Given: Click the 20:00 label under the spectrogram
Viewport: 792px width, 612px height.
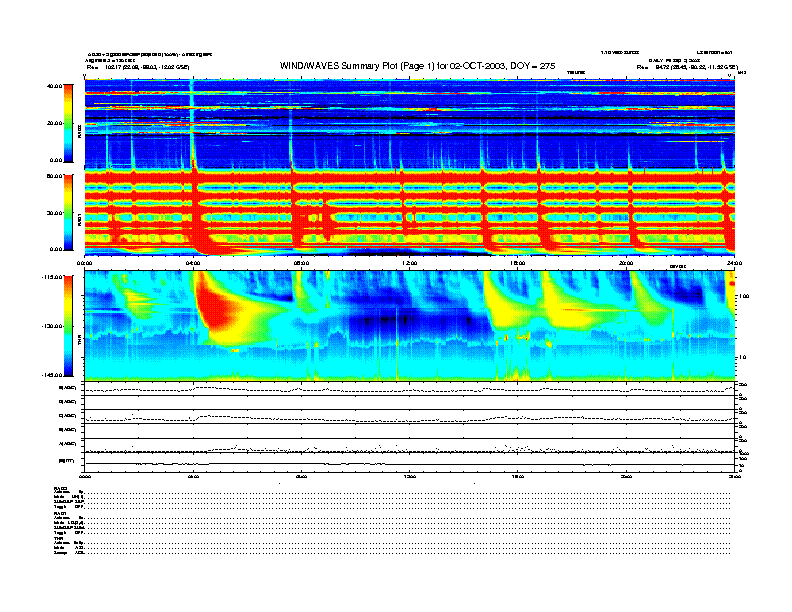Looking at the screenshot, I should 626,263.
